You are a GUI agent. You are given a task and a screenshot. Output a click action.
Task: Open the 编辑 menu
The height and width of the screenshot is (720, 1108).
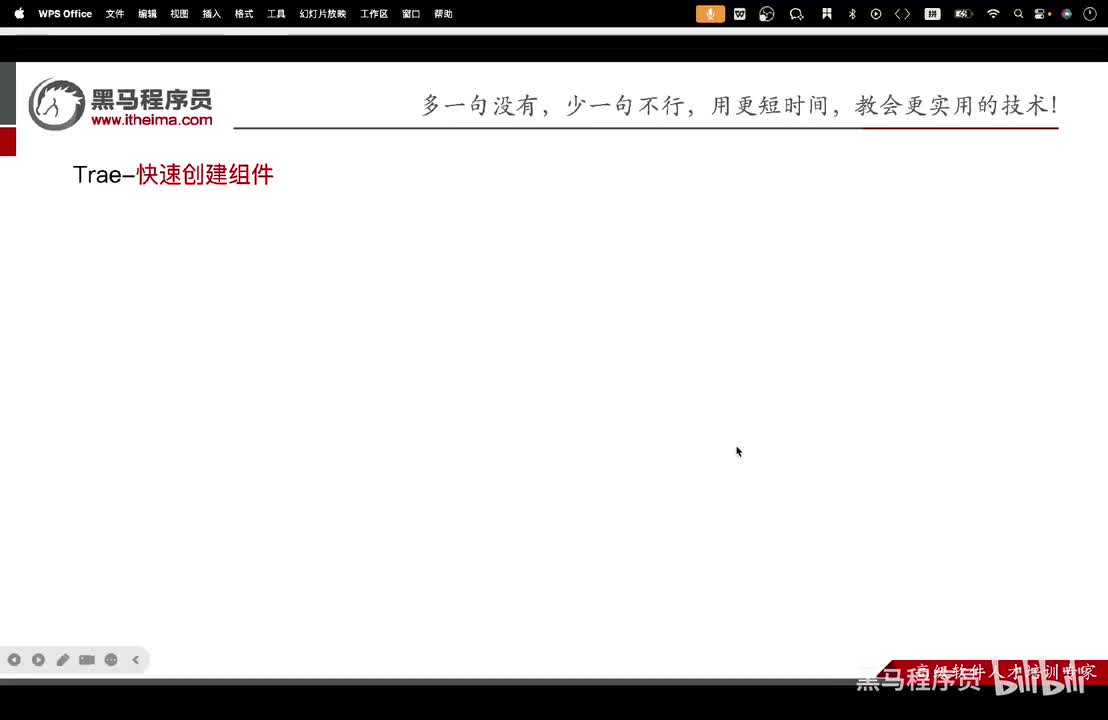[147, 13]
